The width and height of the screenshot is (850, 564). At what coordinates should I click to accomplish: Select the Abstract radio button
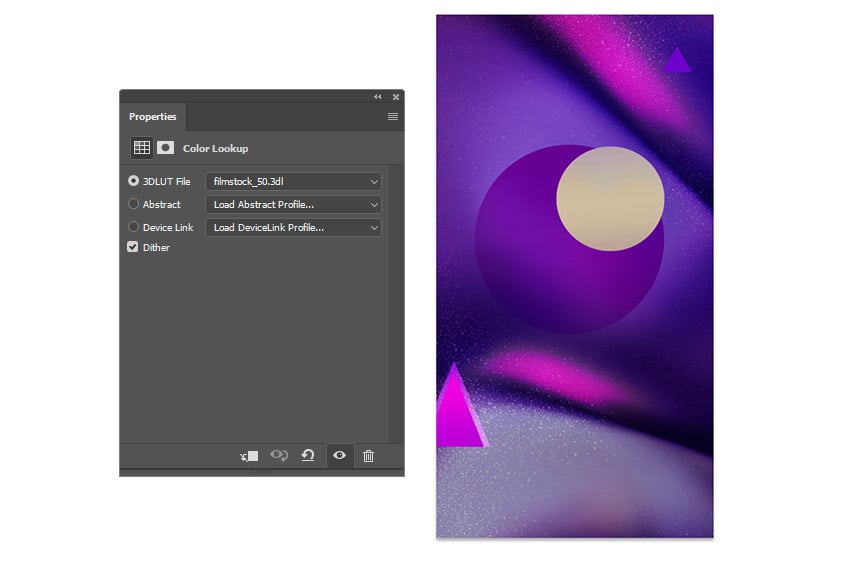133,204
